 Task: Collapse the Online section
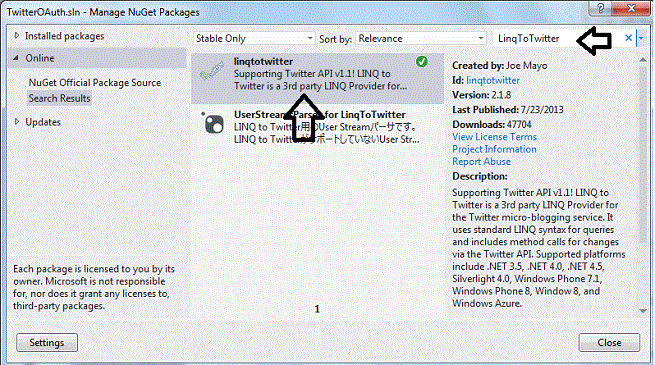[16, 58]
